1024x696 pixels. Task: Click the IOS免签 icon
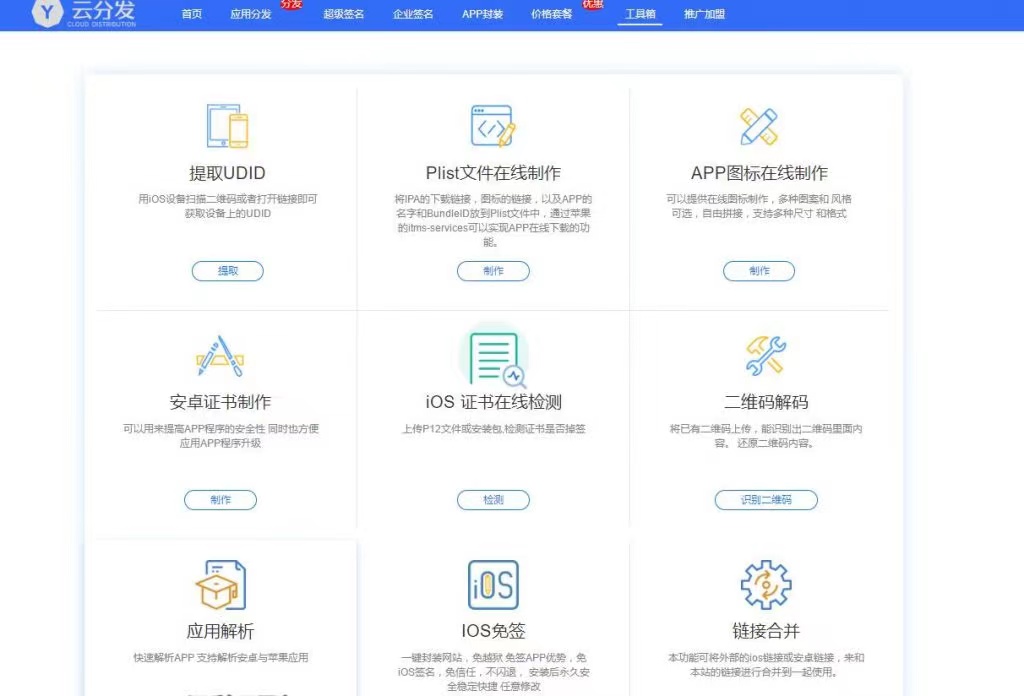point(493,585)
